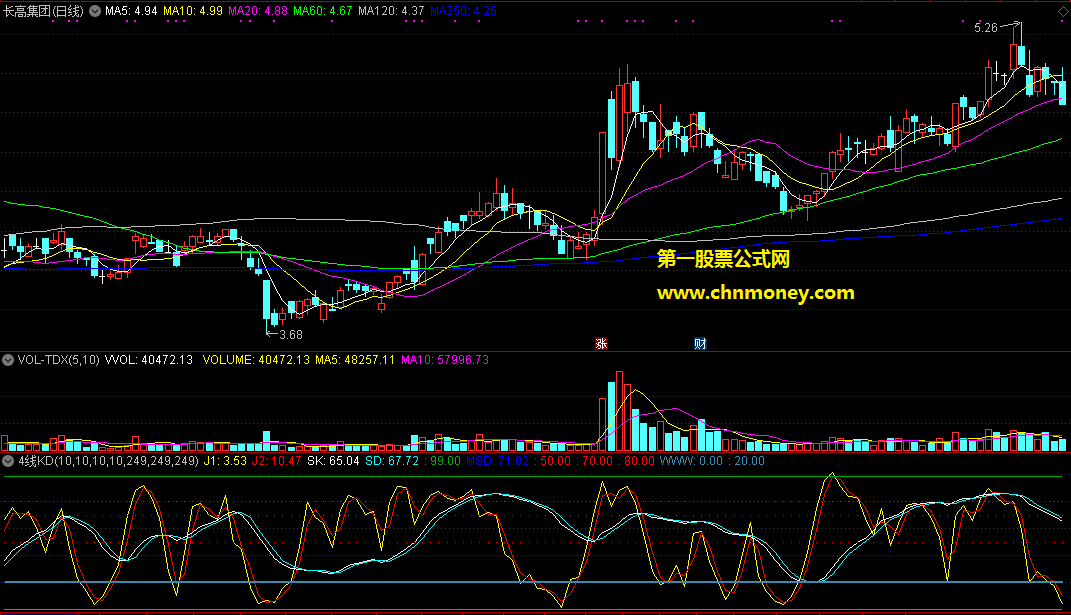Viewport: 1071px width, 615px height.
Task: Select the VVOL: 40472.13 value
Action: pos(149,360)
